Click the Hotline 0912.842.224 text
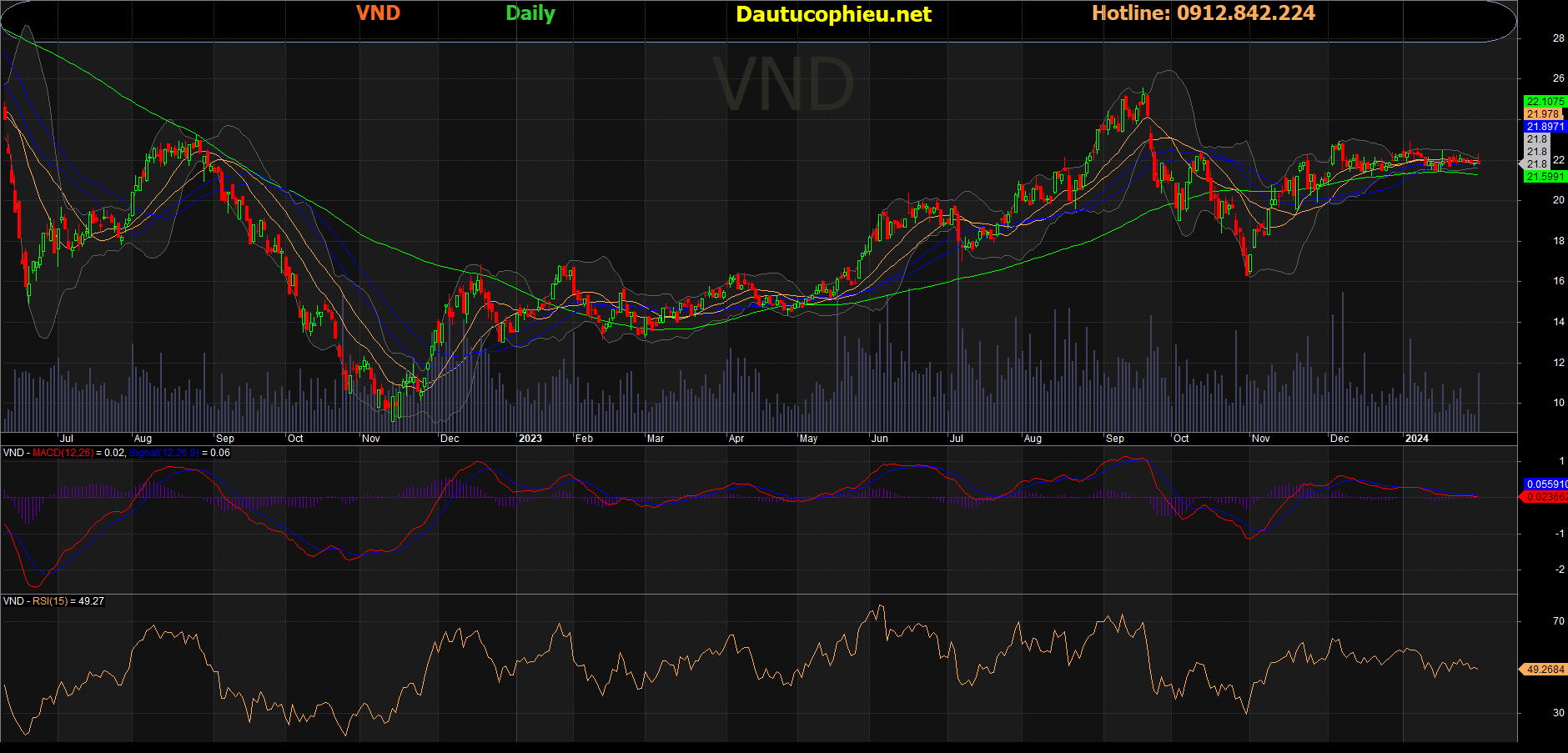 pos(1203,13)
